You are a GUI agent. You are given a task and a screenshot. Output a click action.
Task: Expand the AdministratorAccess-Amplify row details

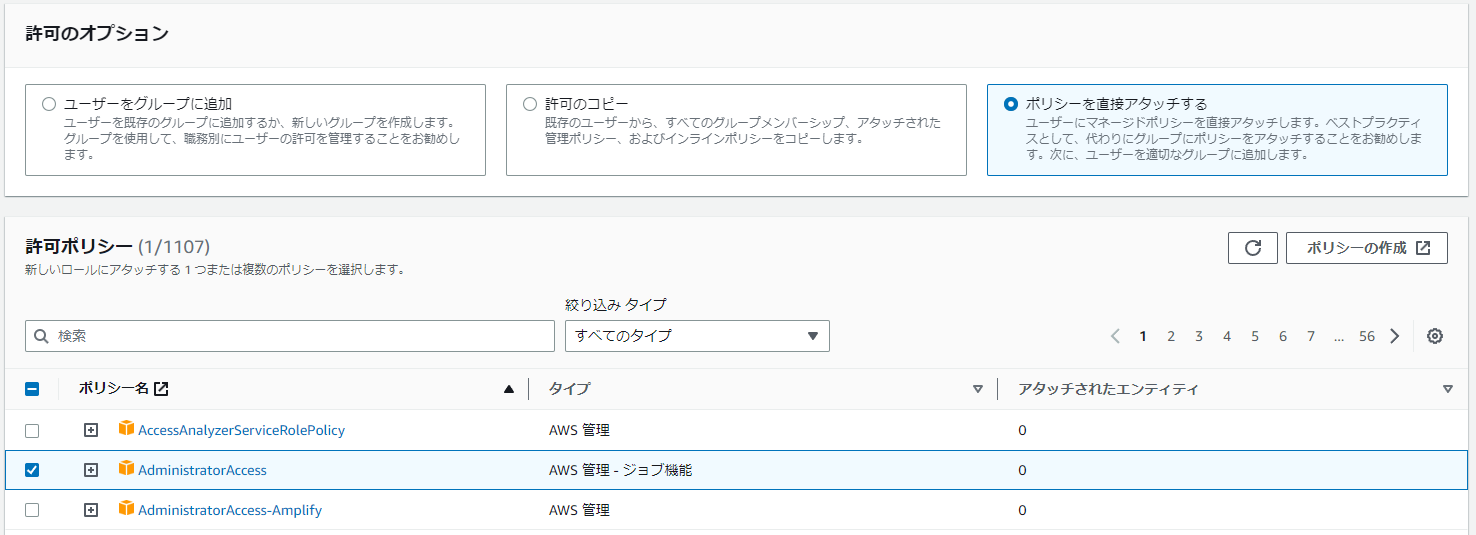click(91, 510)
